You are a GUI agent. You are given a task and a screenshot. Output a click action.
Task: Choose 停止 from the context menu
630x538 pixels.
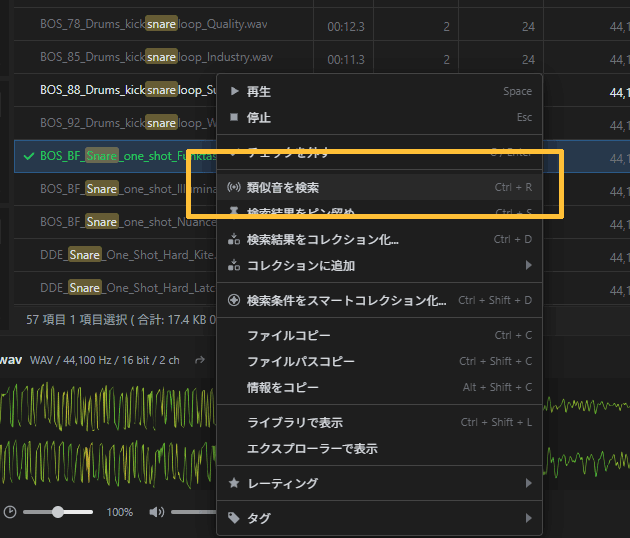380,117
